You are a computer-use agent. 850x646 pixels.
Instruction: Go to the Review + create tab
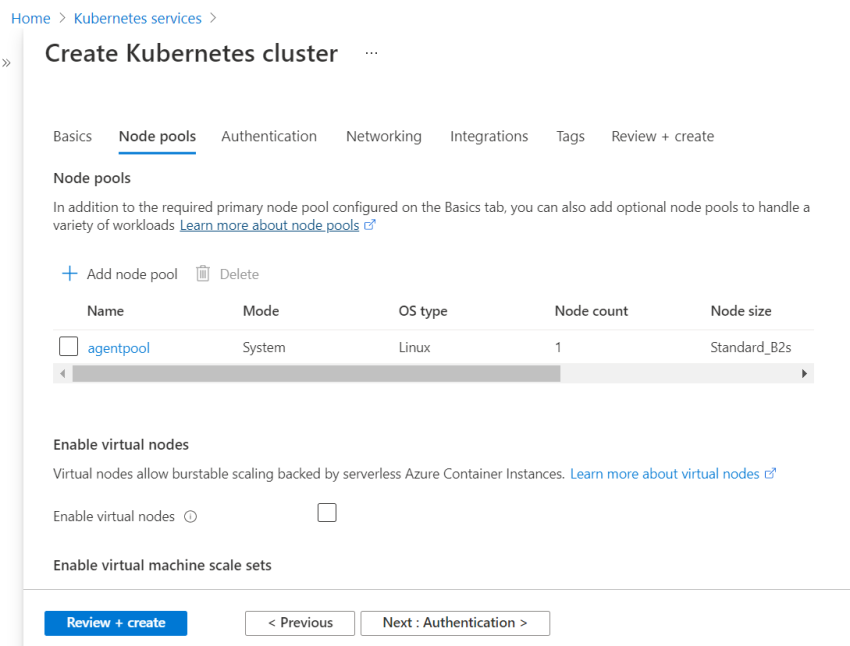click(x=662, y=136)
